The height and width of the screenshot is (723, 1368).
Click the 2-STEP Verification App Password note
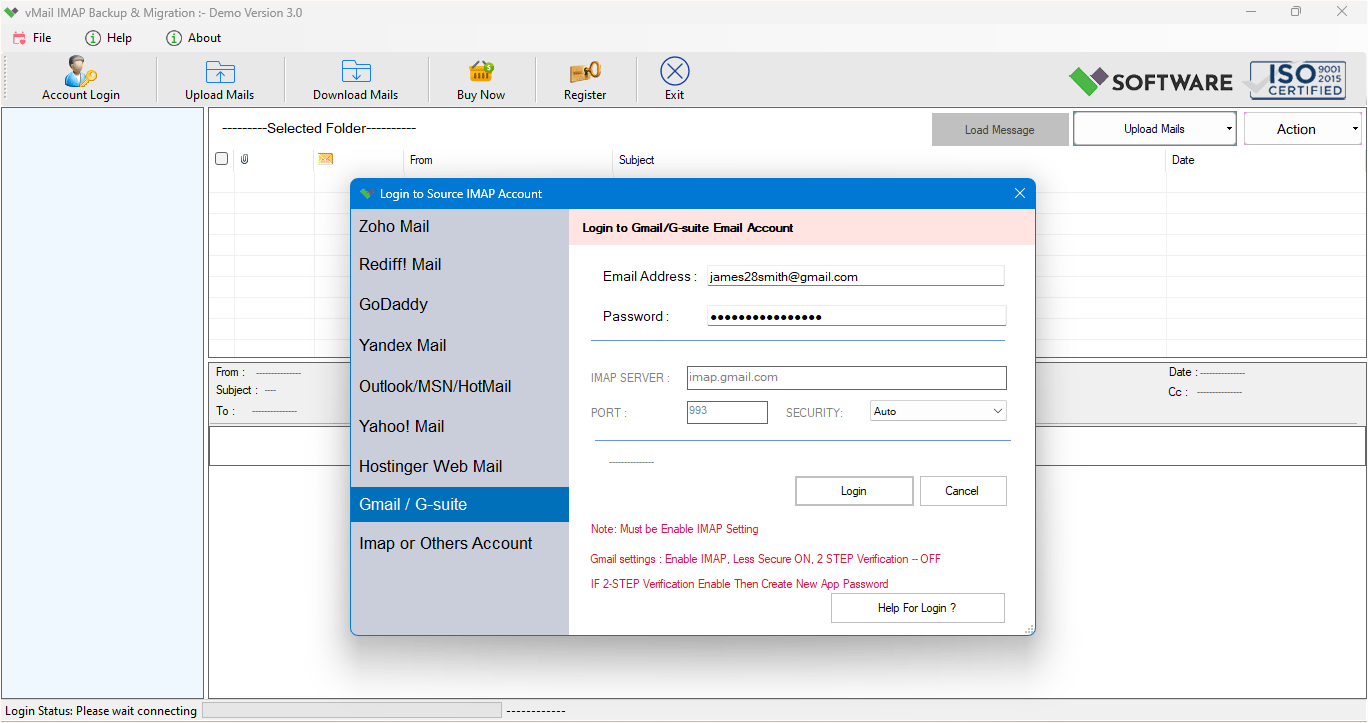click(x=740, y=584)
